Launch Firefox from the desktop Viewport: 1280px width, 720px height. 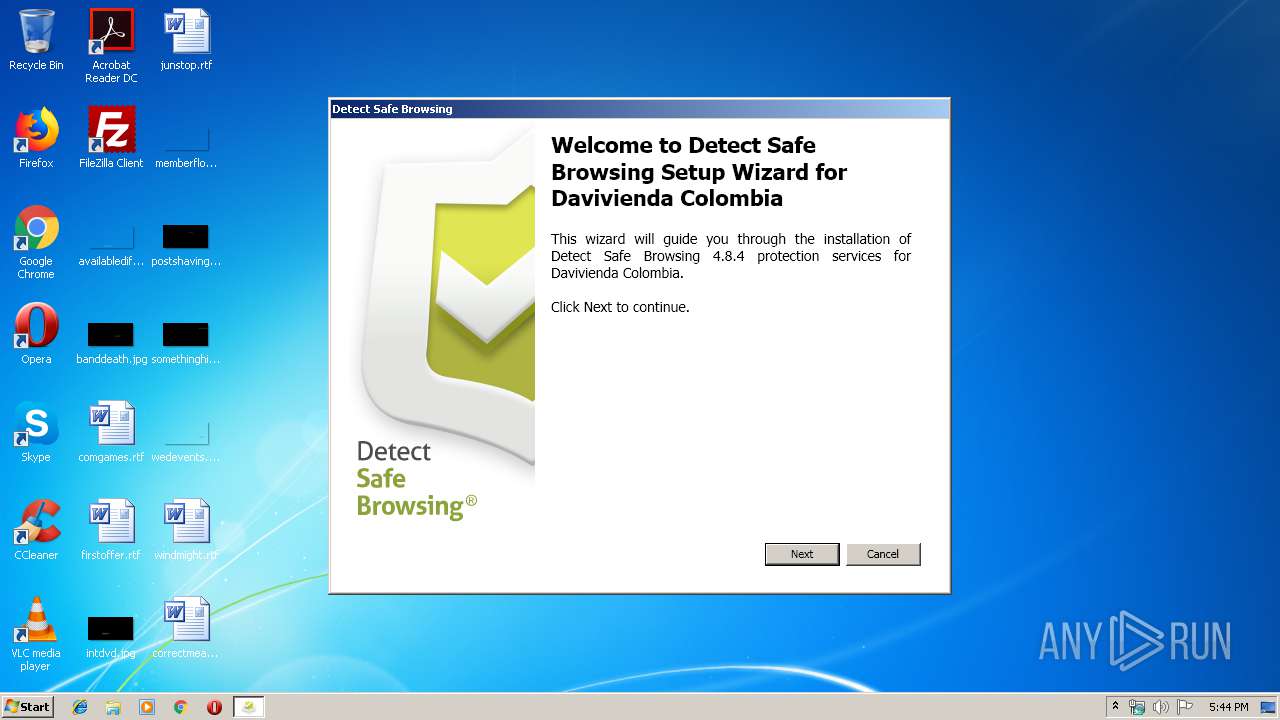tap(36, 138)
